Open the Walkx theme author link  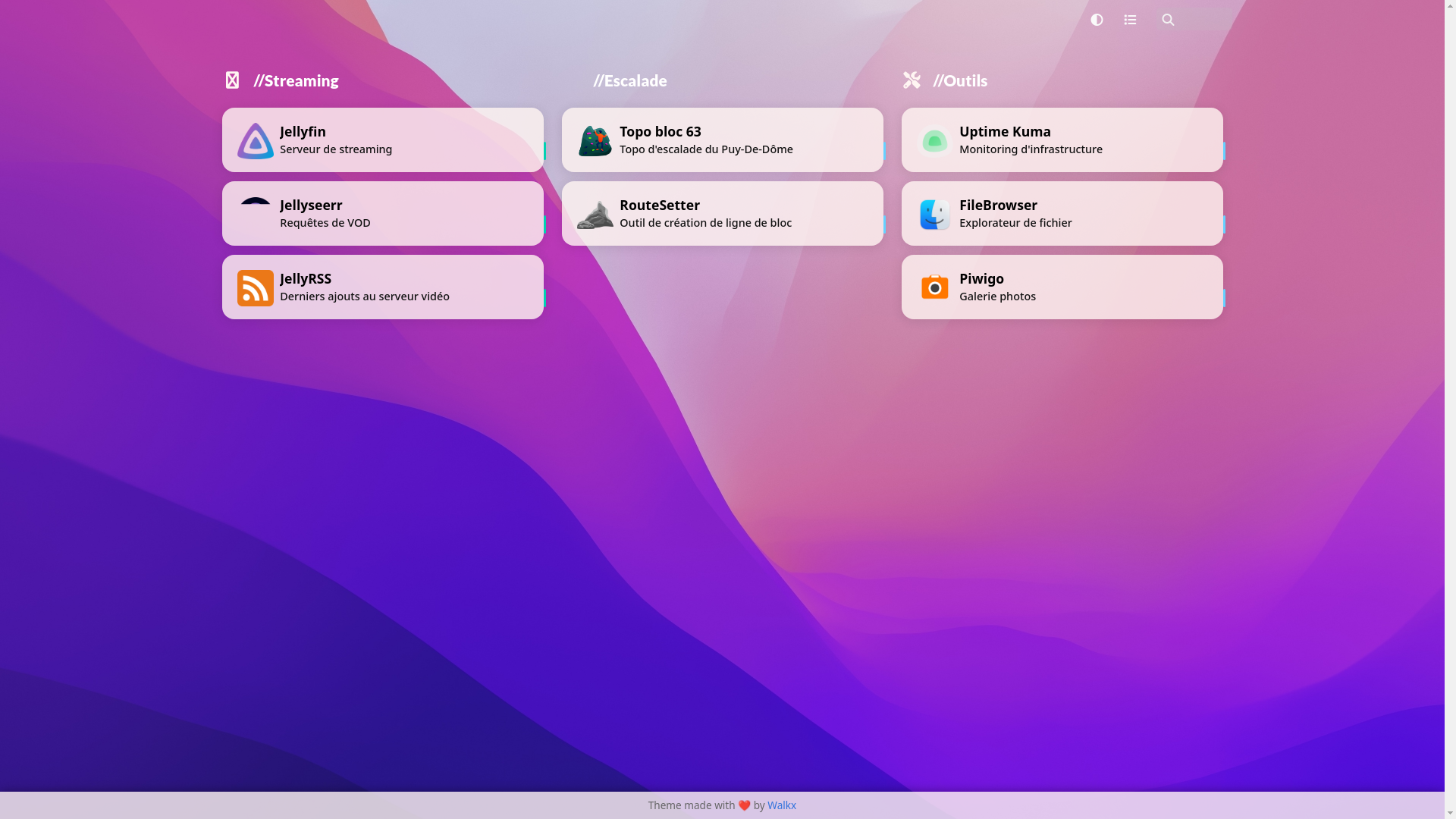(x=781, y=805)
